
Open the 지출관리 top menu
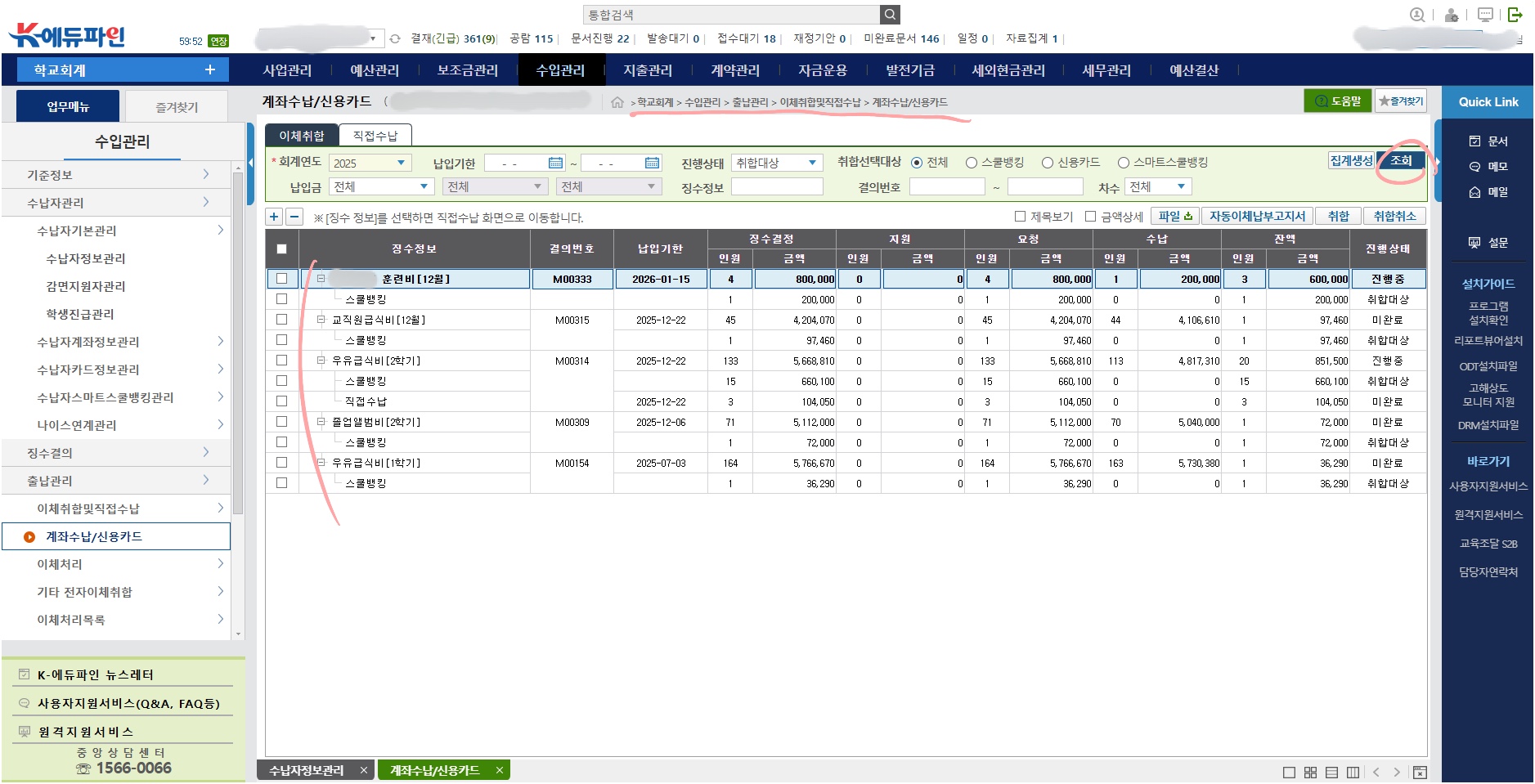pos(648,70)
